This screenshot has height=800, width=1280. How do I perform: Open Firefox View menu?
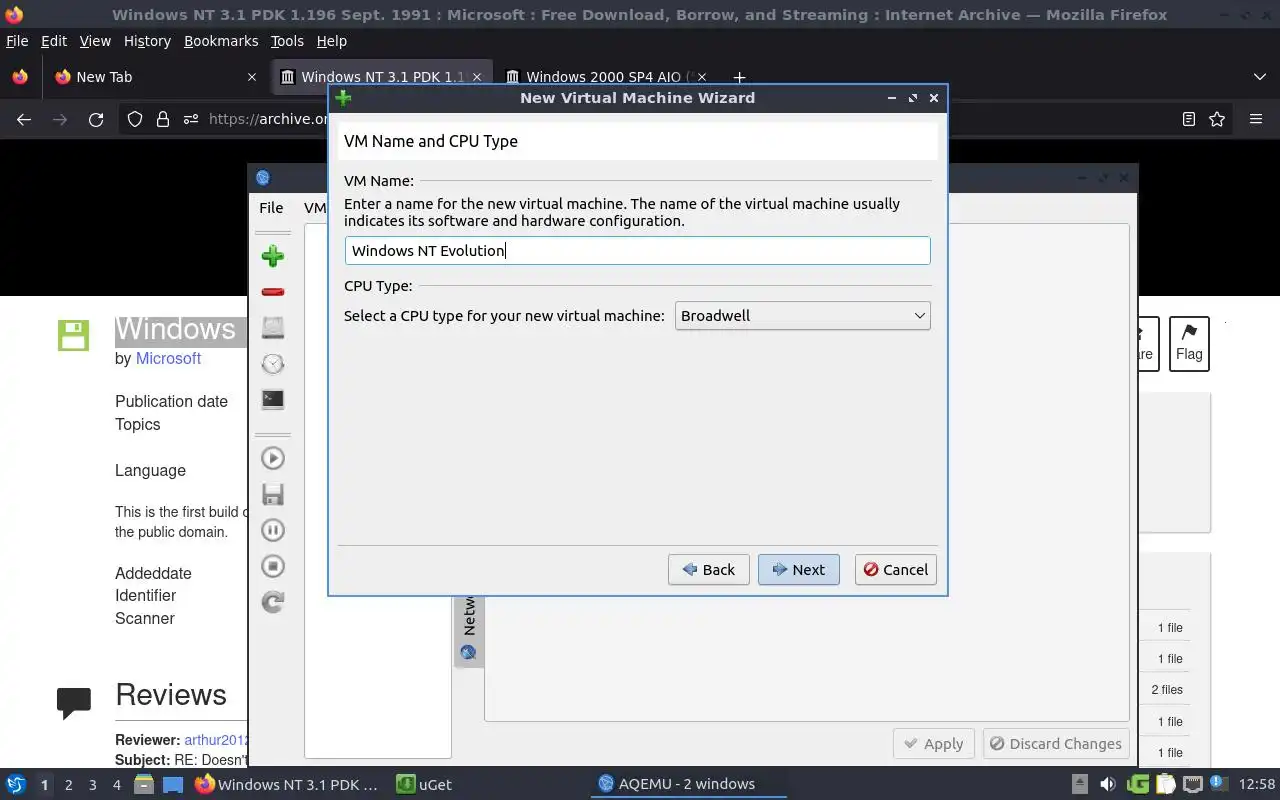95,41
